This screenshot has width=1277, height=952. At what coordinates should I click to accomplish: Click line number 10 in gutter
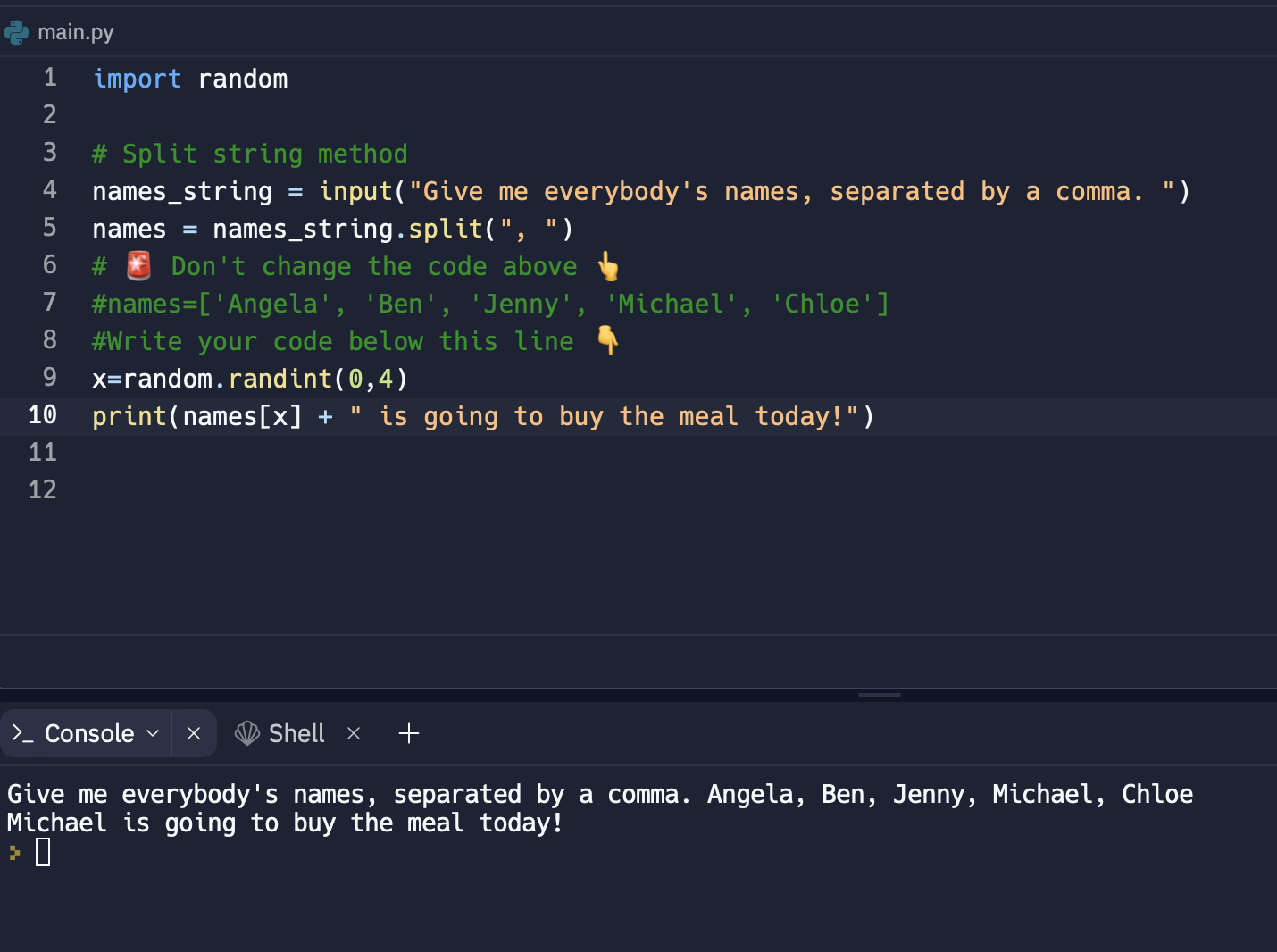(x=42, y=415)
